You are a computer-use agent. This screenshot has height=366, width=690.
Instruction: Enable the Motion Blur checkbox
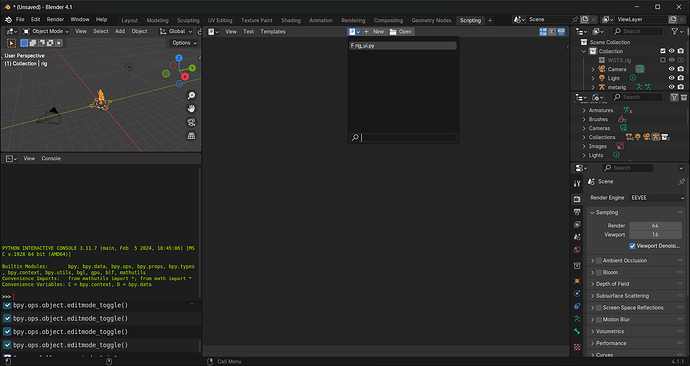598,319
